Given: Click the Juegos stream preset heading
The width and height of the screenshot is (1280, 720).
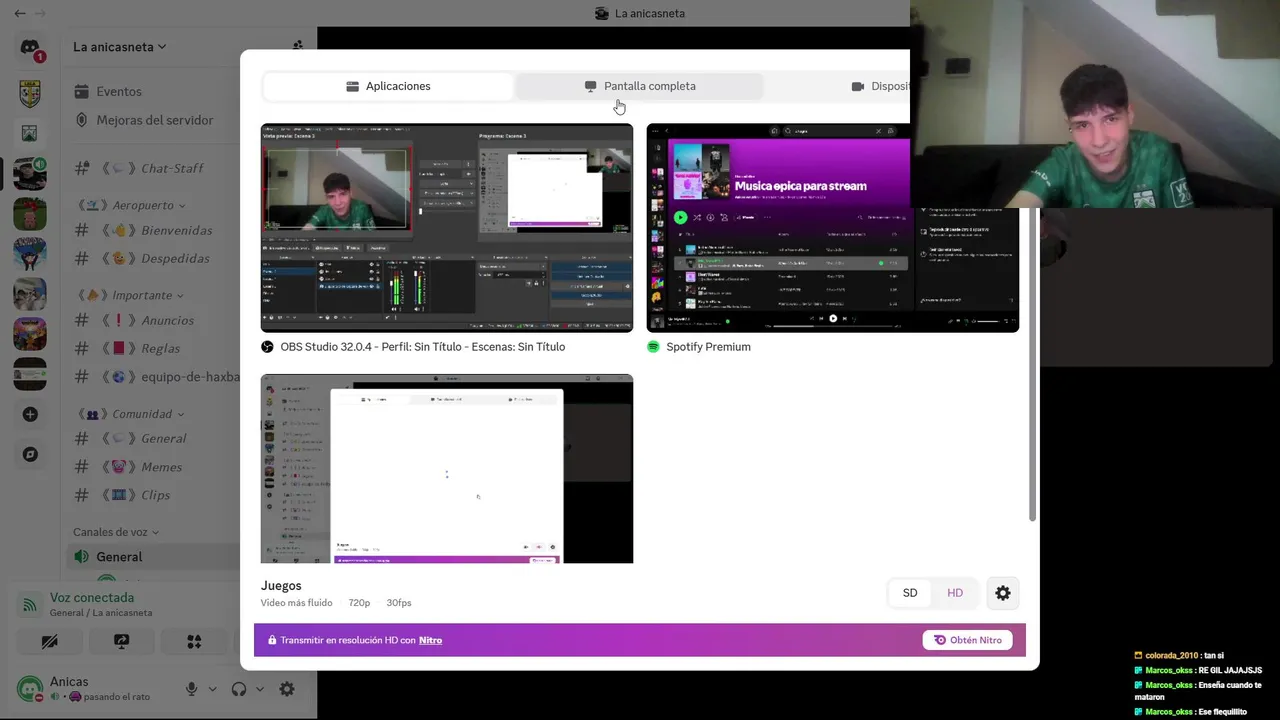Looking at the screenshot, I should [281, 586].
